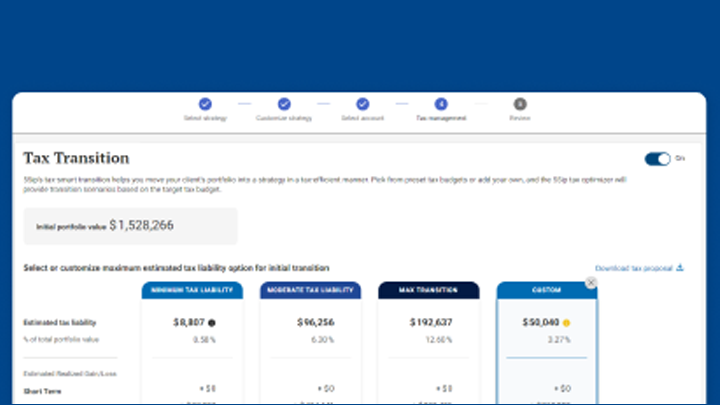
Task: Turn off the Tax Transition toggle
Action: 657,158
